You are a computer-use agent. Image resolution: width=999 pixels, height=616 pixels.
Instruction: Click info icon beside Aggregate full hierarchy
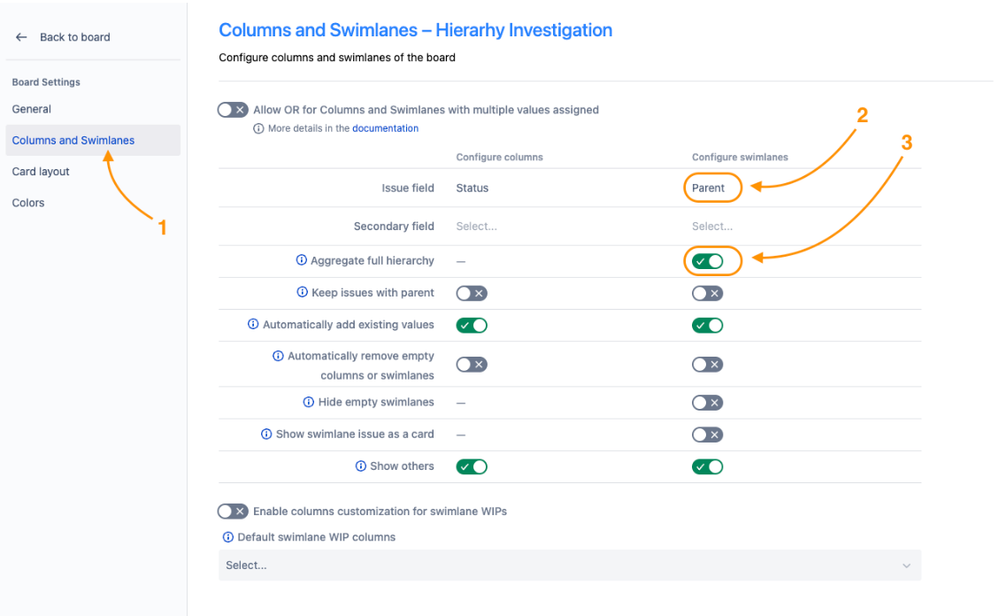(302, 260)
